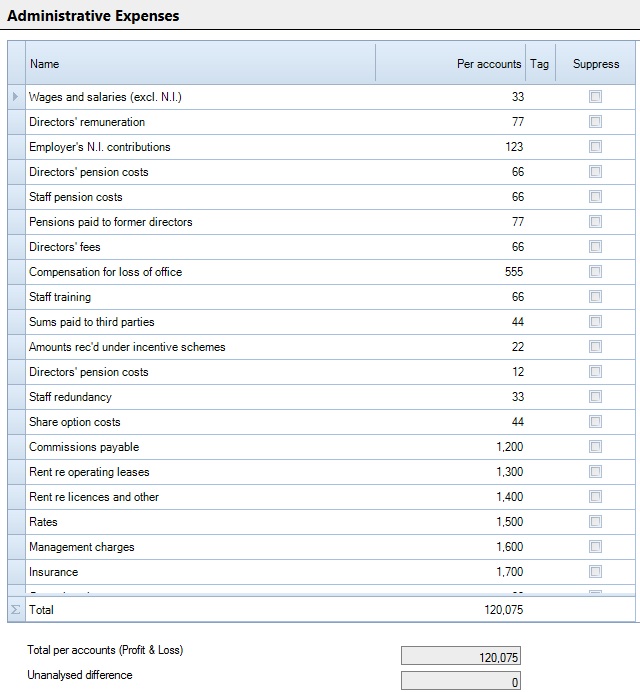Tick Suppress for Commissions payable

click(x=595, y=447)
